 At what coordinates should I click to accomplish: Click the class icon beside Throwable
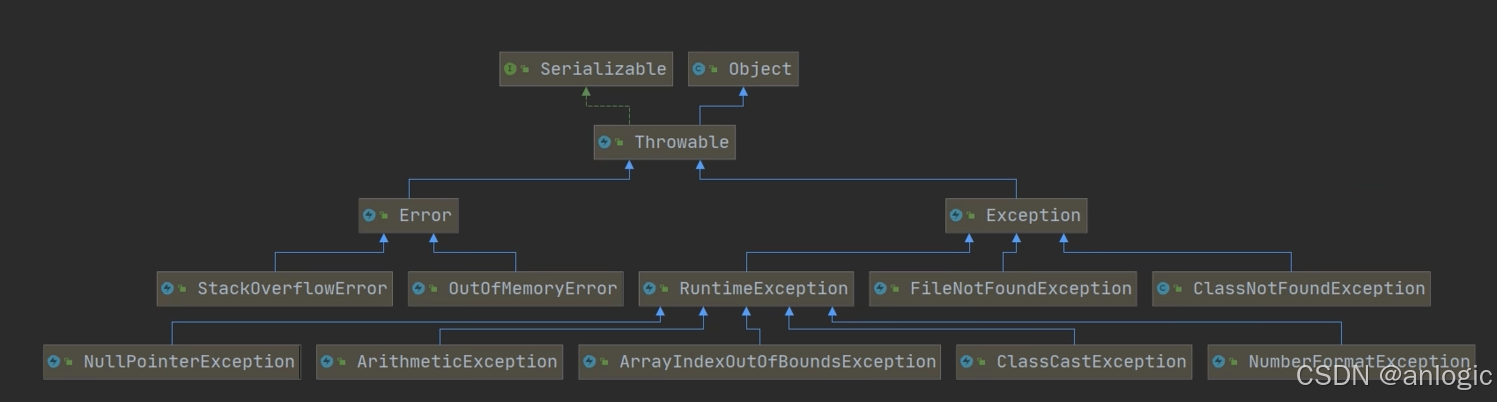pos(605,142)
